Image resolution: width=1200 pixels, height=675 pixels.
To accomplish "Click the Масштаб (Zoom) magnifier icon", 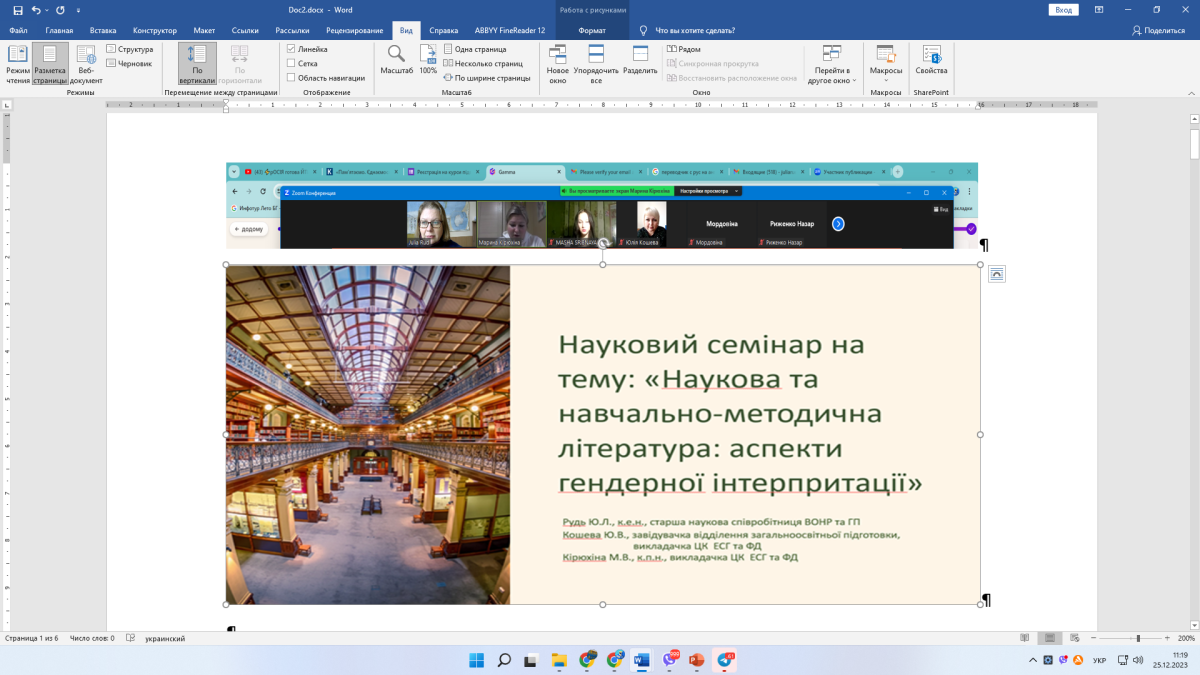I will pos(396,55).
